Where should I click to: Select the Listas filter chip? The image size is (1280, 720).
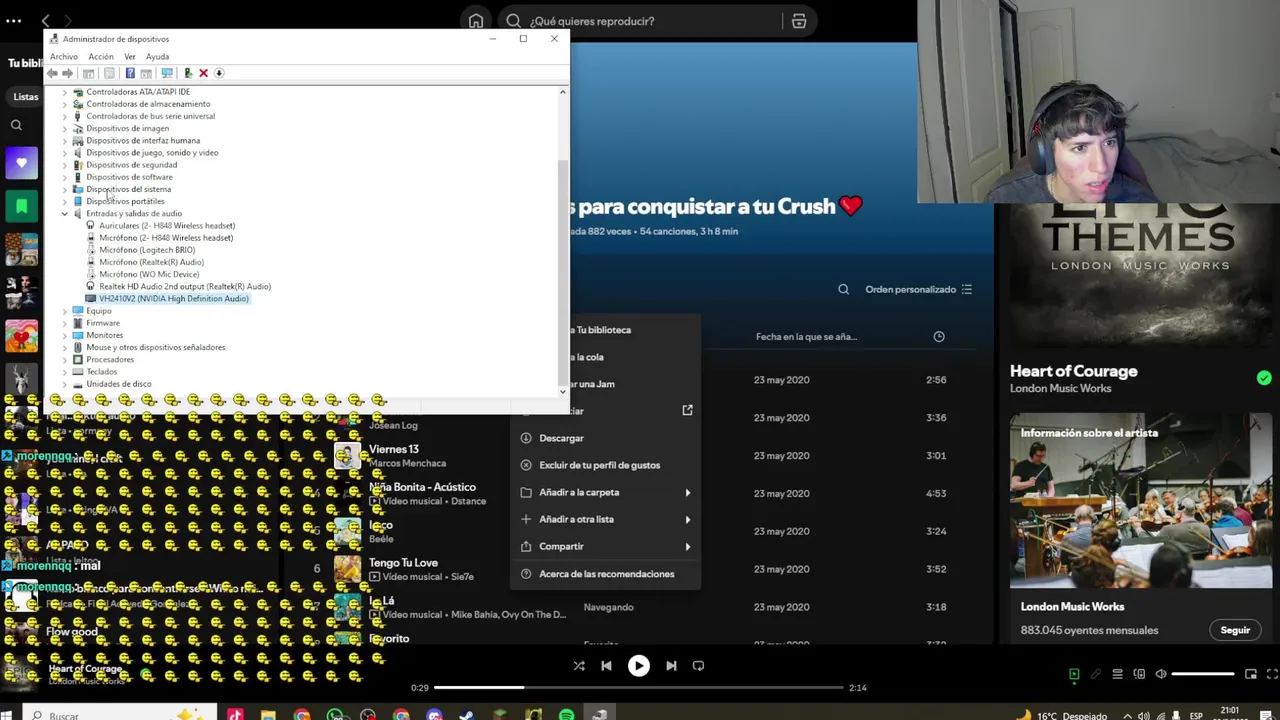point(25,97)
